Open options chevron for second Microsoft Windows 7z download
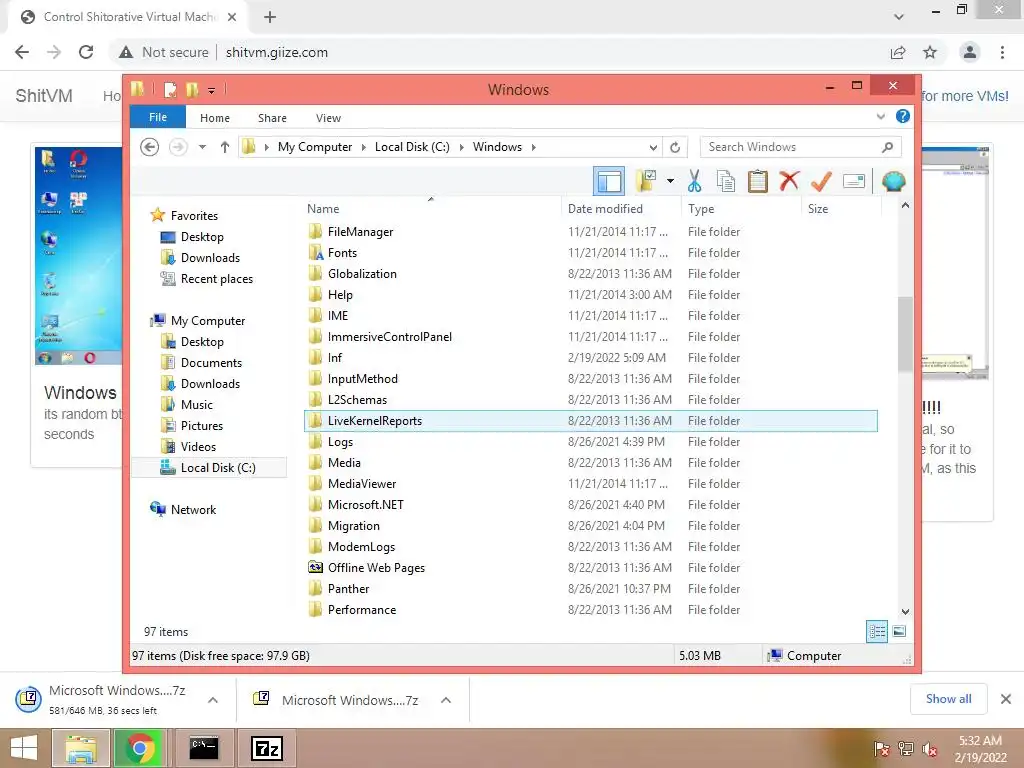1024x768 pixels. point(446,700)
